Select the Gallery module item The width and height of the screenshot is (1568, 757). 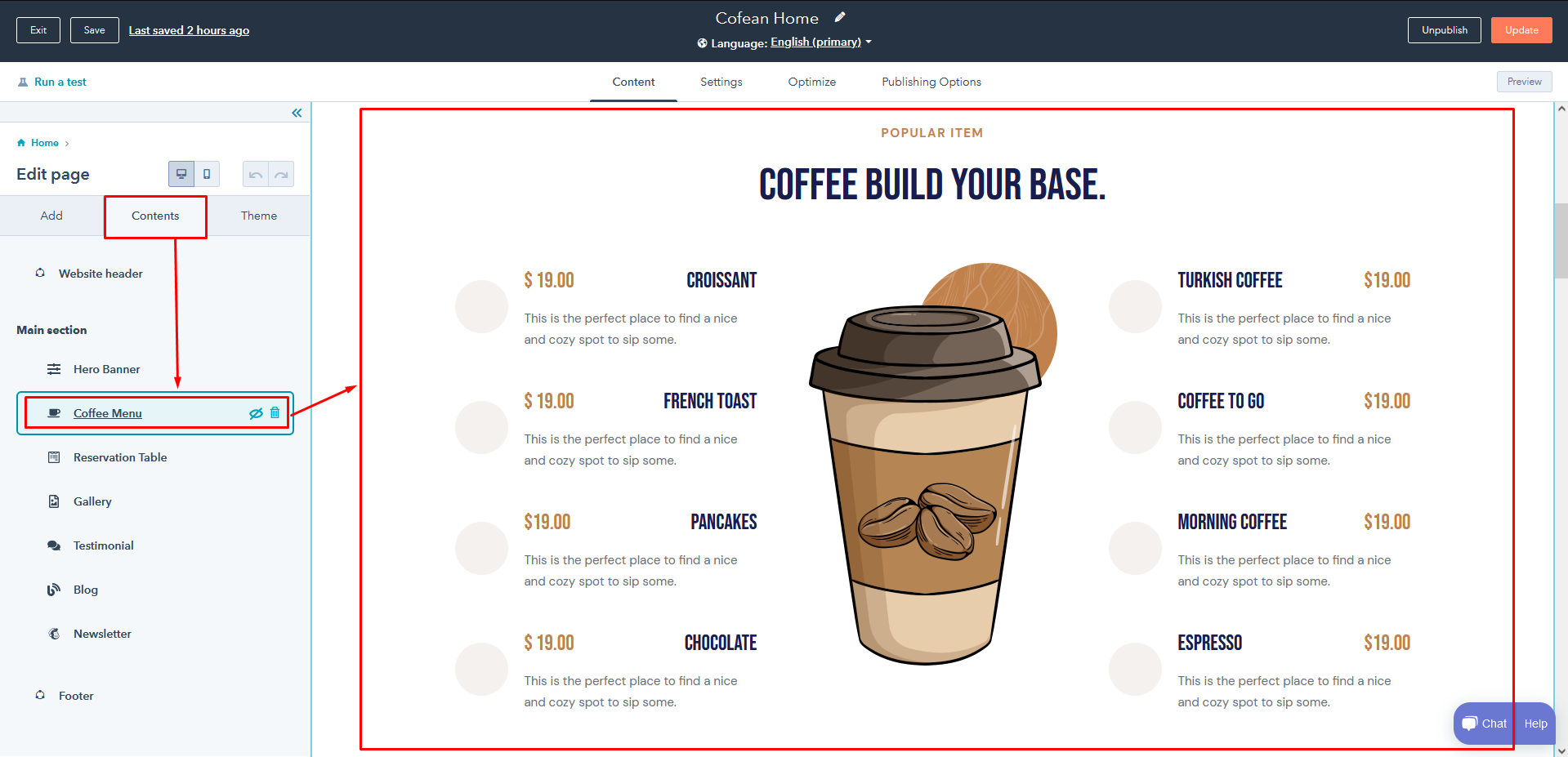pyautogui.click(x=92, y=501)
